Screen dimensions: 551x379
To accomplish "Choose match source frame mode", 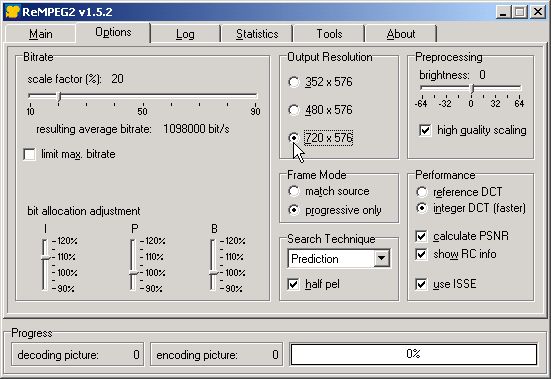I will (x=294, y=191).
